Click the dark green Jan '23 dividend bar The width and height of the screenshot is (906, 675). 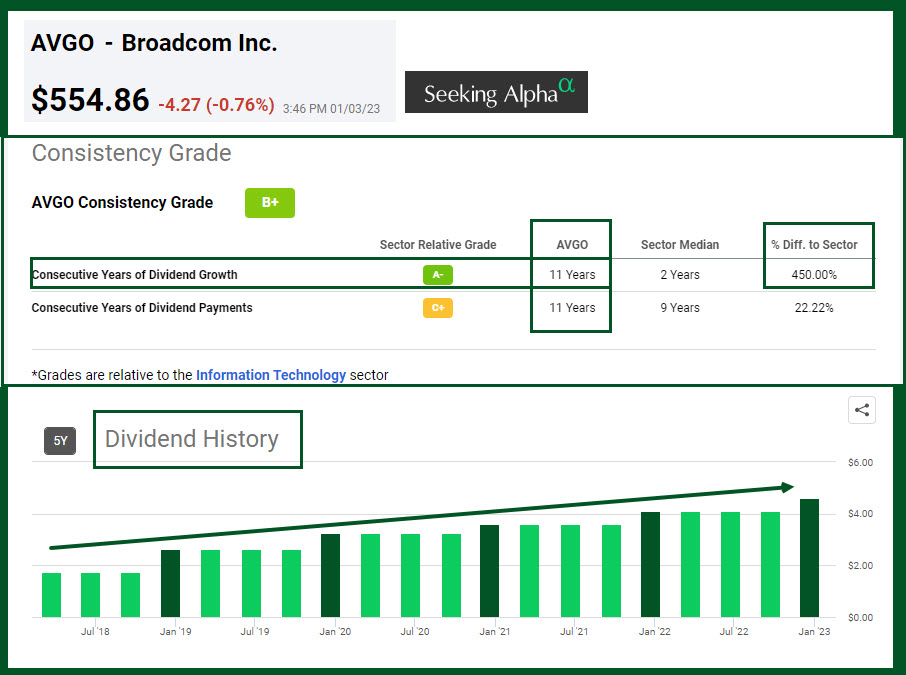point(809,558)
